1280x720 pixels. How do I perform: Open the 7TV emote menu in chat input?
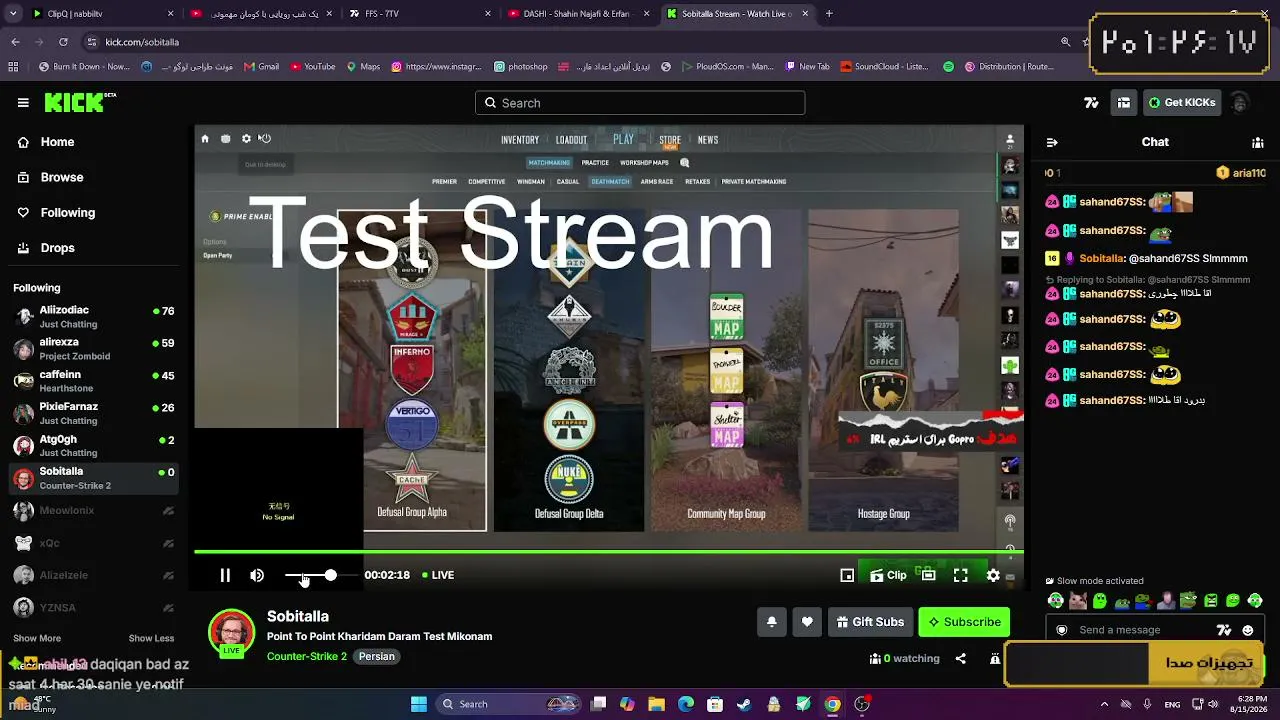pyautogui.click(x=1224, y=630)
